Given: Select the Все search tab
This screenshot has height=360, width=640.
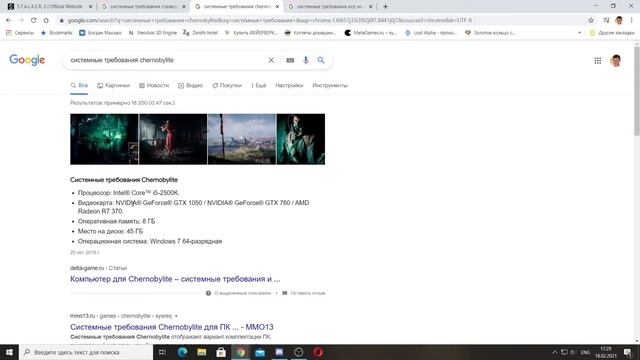Looking at the screenshot, I should pyautogui.click(x=79, y=85).
